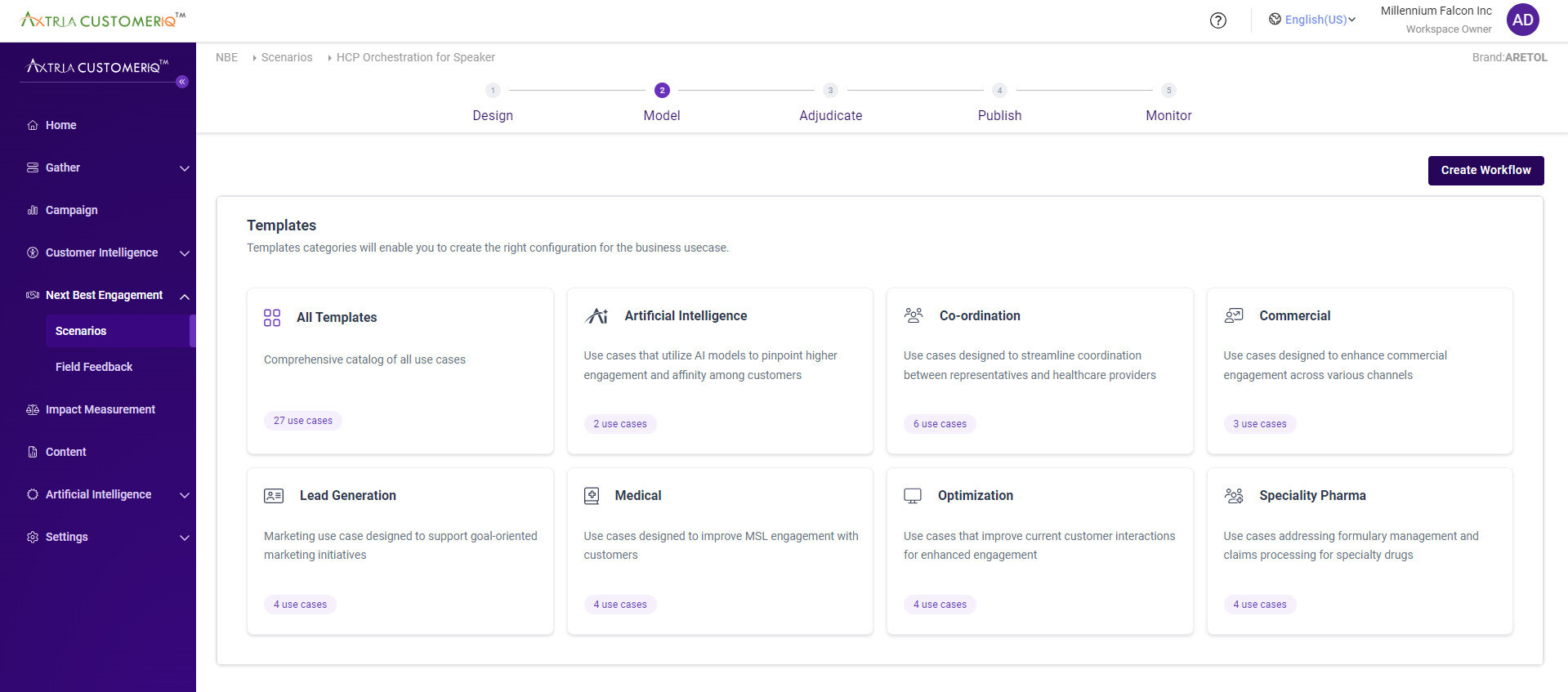Open the All Templates card
The height and width of the screenshot is (692, 1568).
point(400,370)
